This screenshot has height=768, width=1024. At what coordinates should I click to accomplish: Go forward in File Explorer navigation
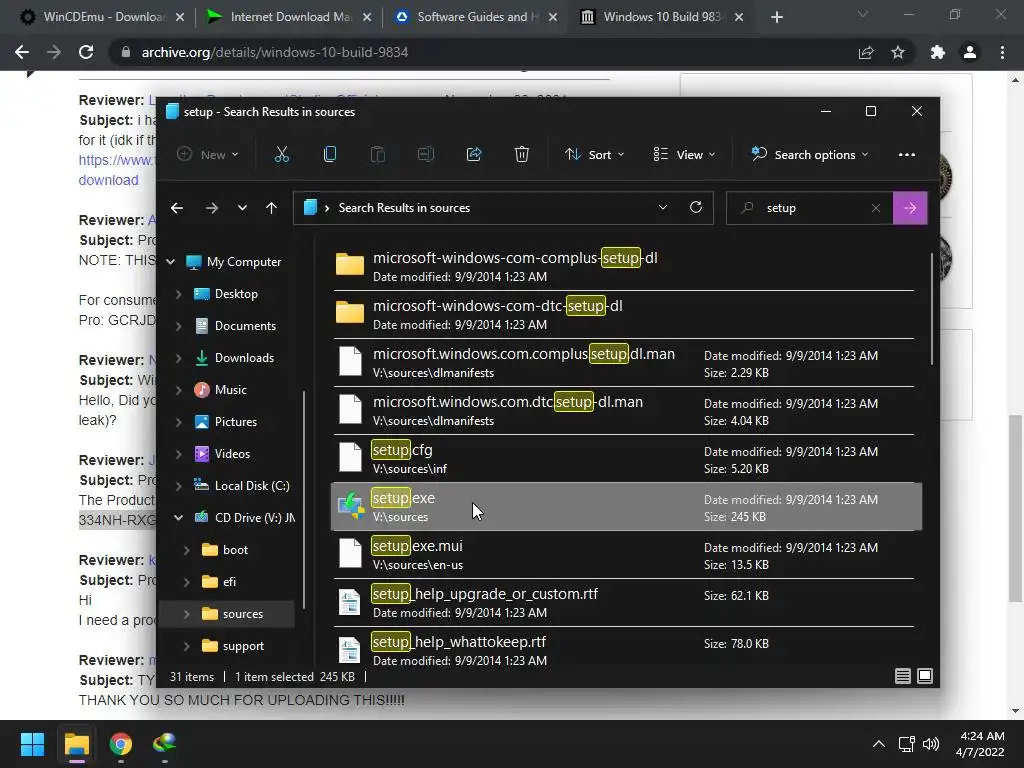212,208
